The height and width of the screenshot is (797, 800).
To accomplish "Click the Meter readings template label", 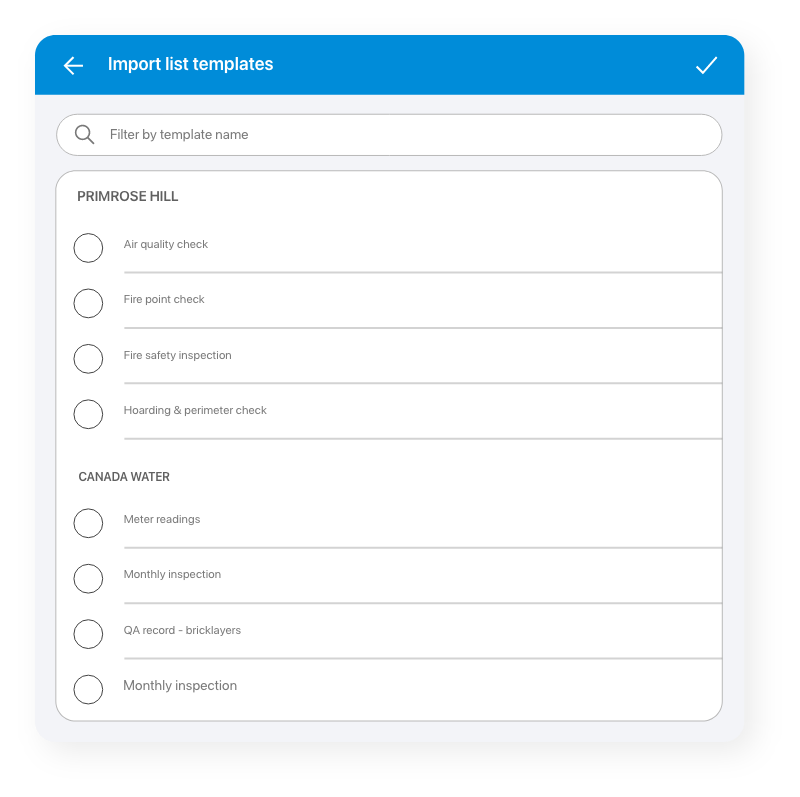I will click(x=162, y=520).
